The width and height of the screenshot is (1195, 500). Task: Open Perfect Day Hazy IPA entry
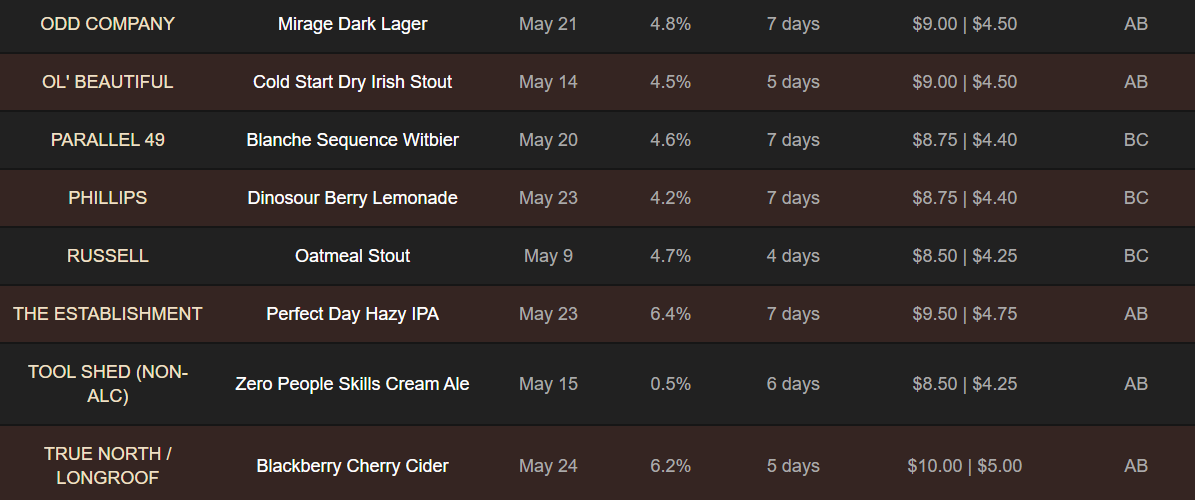(x=352, y=314)
